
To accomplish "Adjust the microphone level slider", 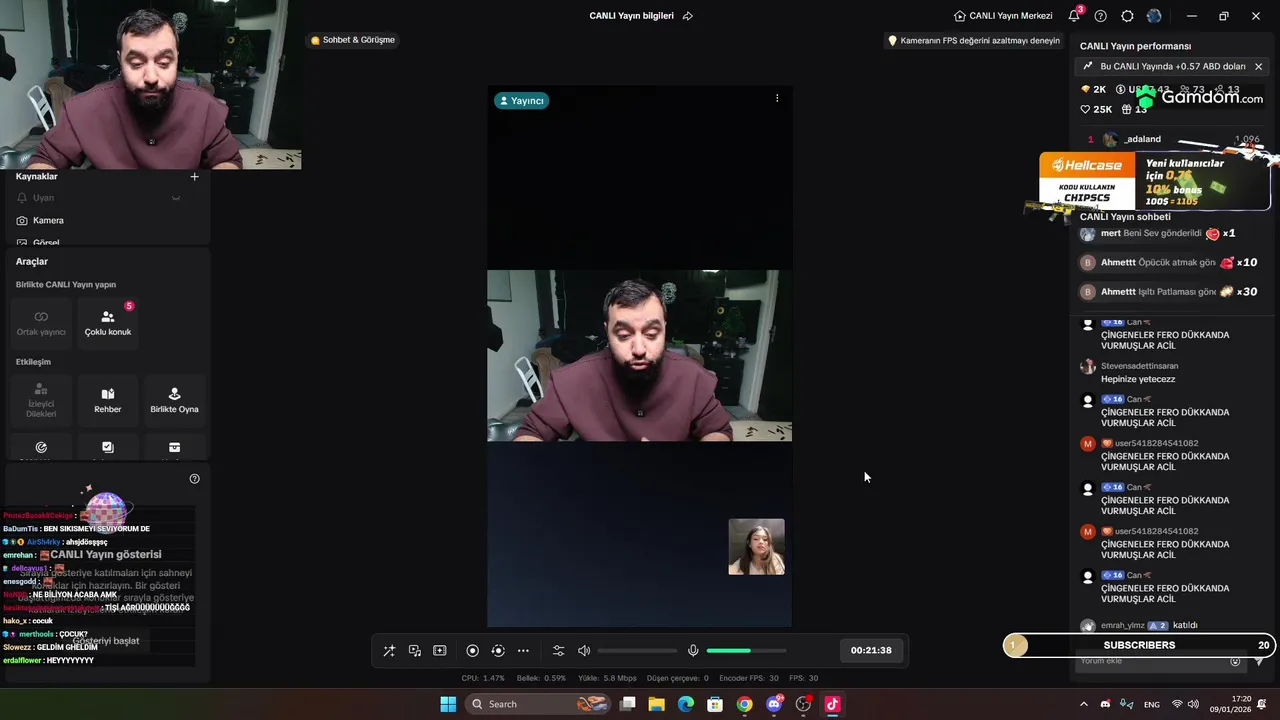I will (746, 651).
